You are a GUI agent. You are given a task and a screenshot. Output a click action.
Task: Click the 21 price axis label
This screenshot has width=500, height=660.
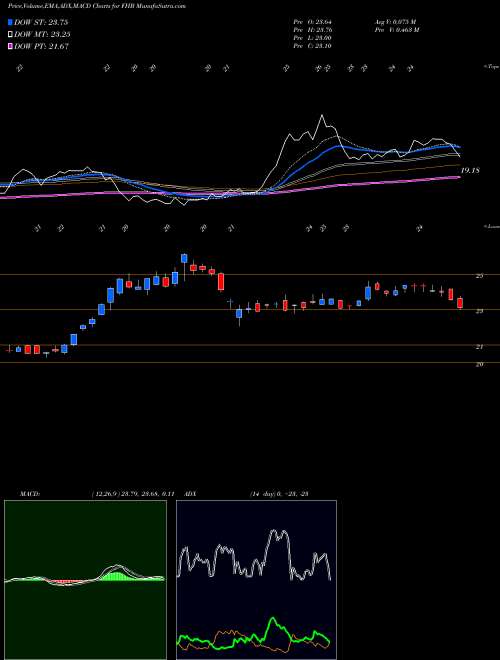pos(479,346)
